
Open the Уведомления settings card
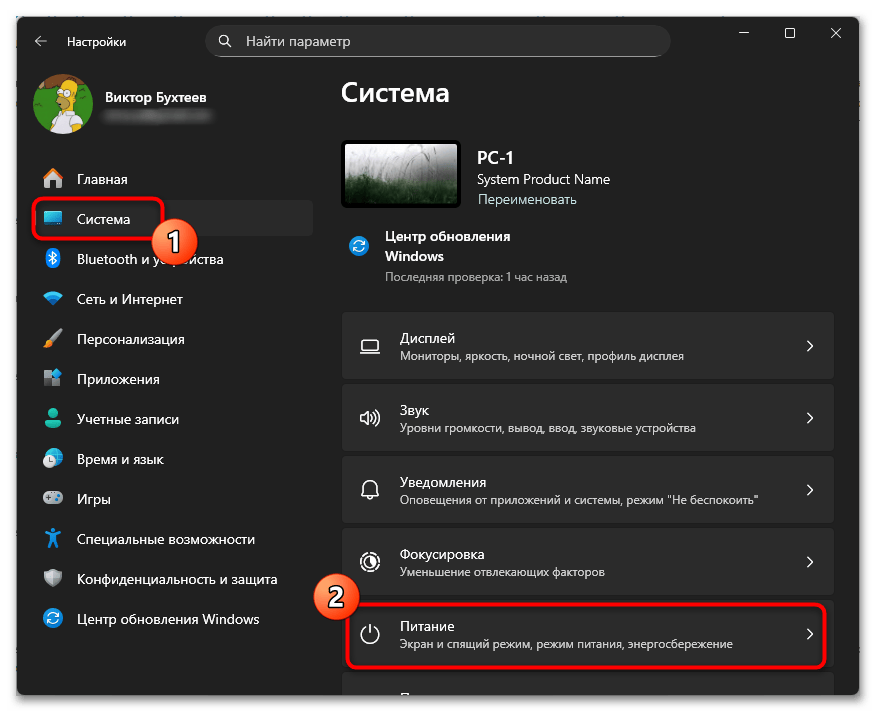point(588,490)
